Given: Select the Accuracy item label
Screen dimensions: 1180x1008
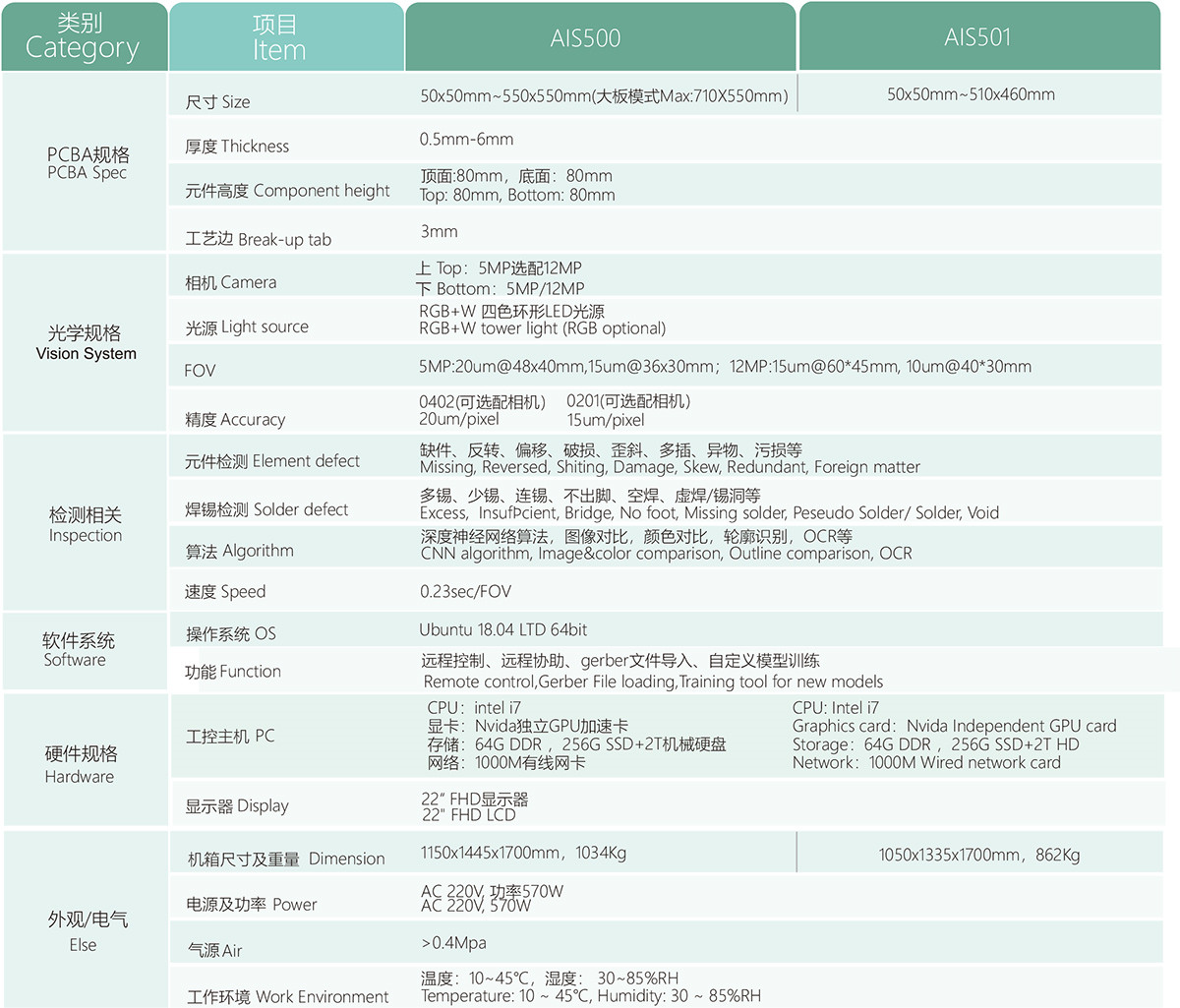Looking at the screenshot, I should click(x=235, y=419).
